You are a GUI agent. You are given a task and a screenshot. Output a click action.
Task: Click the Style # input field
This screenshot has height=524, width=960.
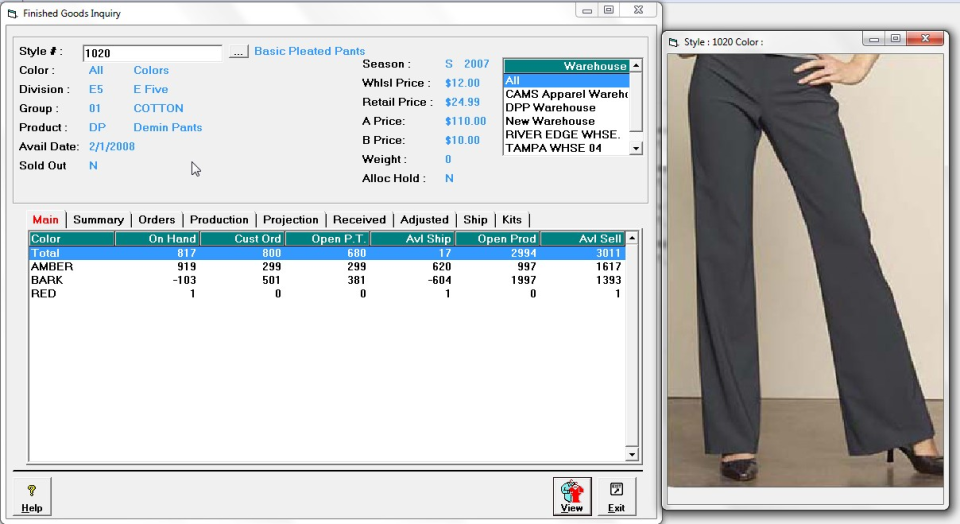pyautogui.click(x=152, y=53)
